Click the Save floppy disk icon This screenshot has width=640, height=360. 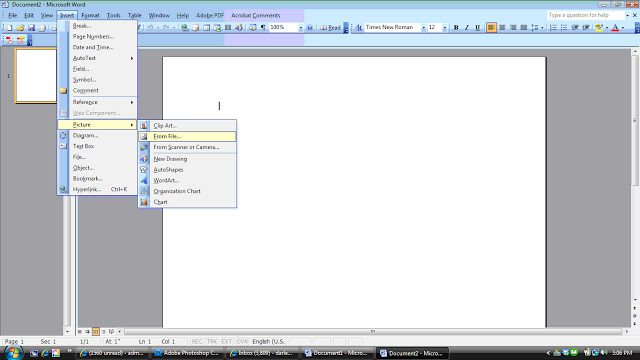31,28
